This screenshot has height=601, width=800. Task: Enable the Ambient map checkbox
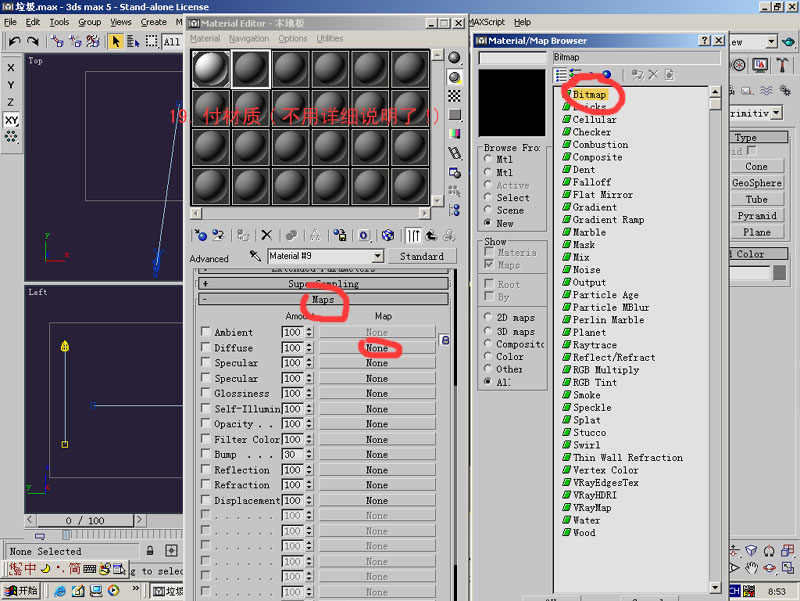pyautogui.click(x=206, y=332)
